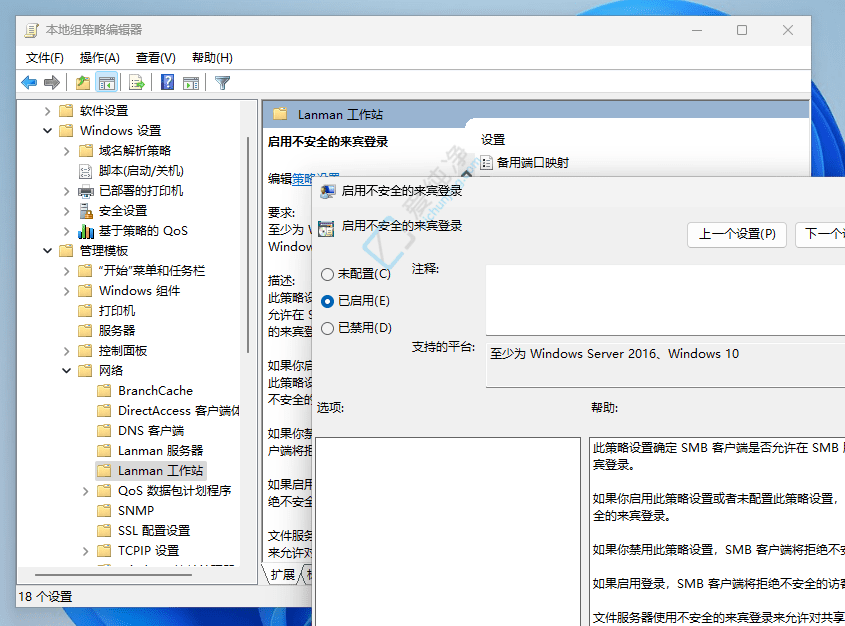The height and width of the screenshot is (626, 845).
Task: Click the 上一个设置 button
Action: tap(737, 234)
